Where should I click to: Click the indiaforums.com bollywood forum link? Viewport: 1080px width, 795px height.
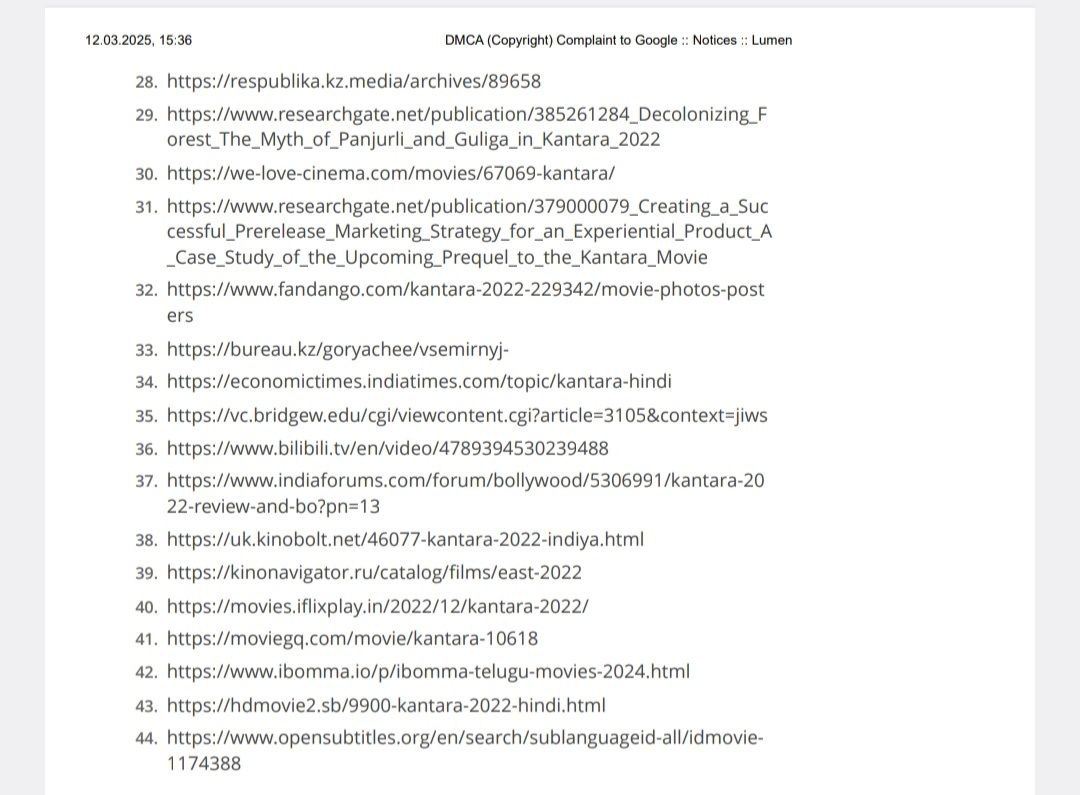tap(466, 493)
